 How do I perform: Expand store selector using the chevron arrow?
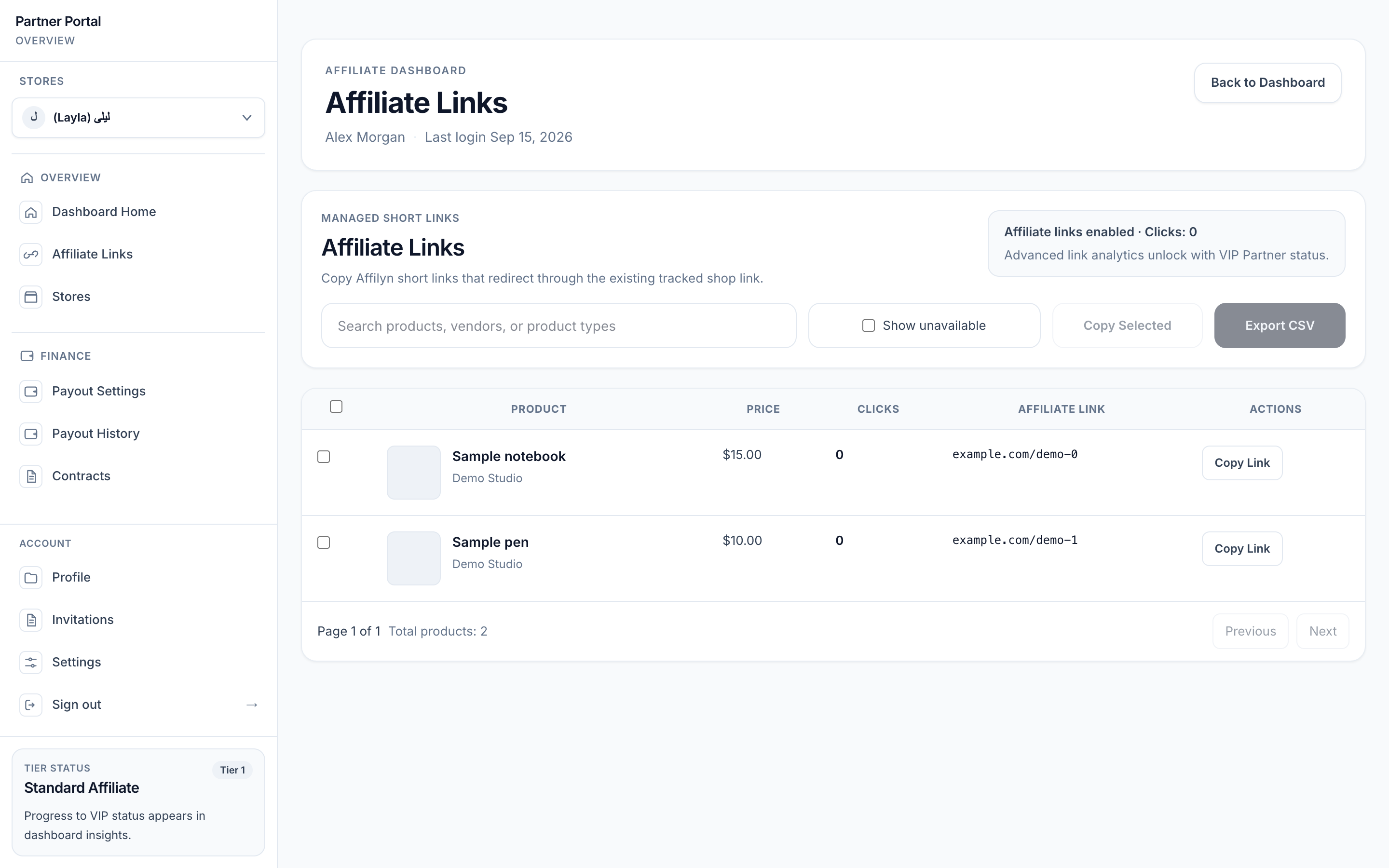click(247, 118)
